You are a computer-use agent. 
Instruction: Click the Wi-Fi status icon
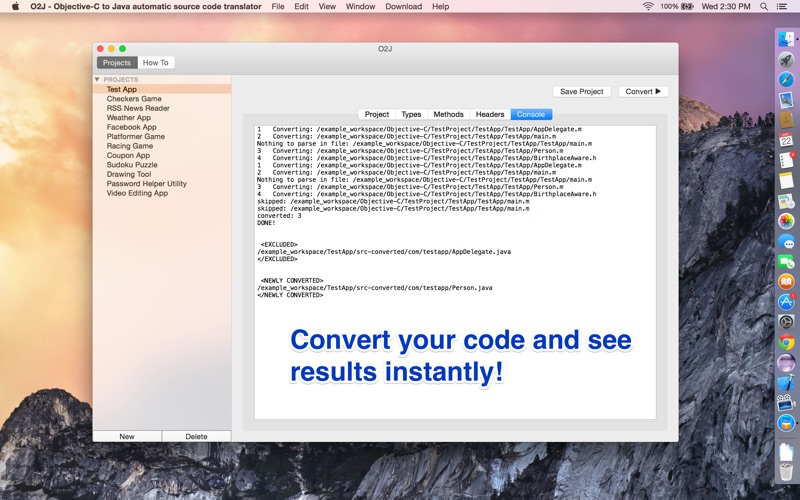click(x=648, y=6)
